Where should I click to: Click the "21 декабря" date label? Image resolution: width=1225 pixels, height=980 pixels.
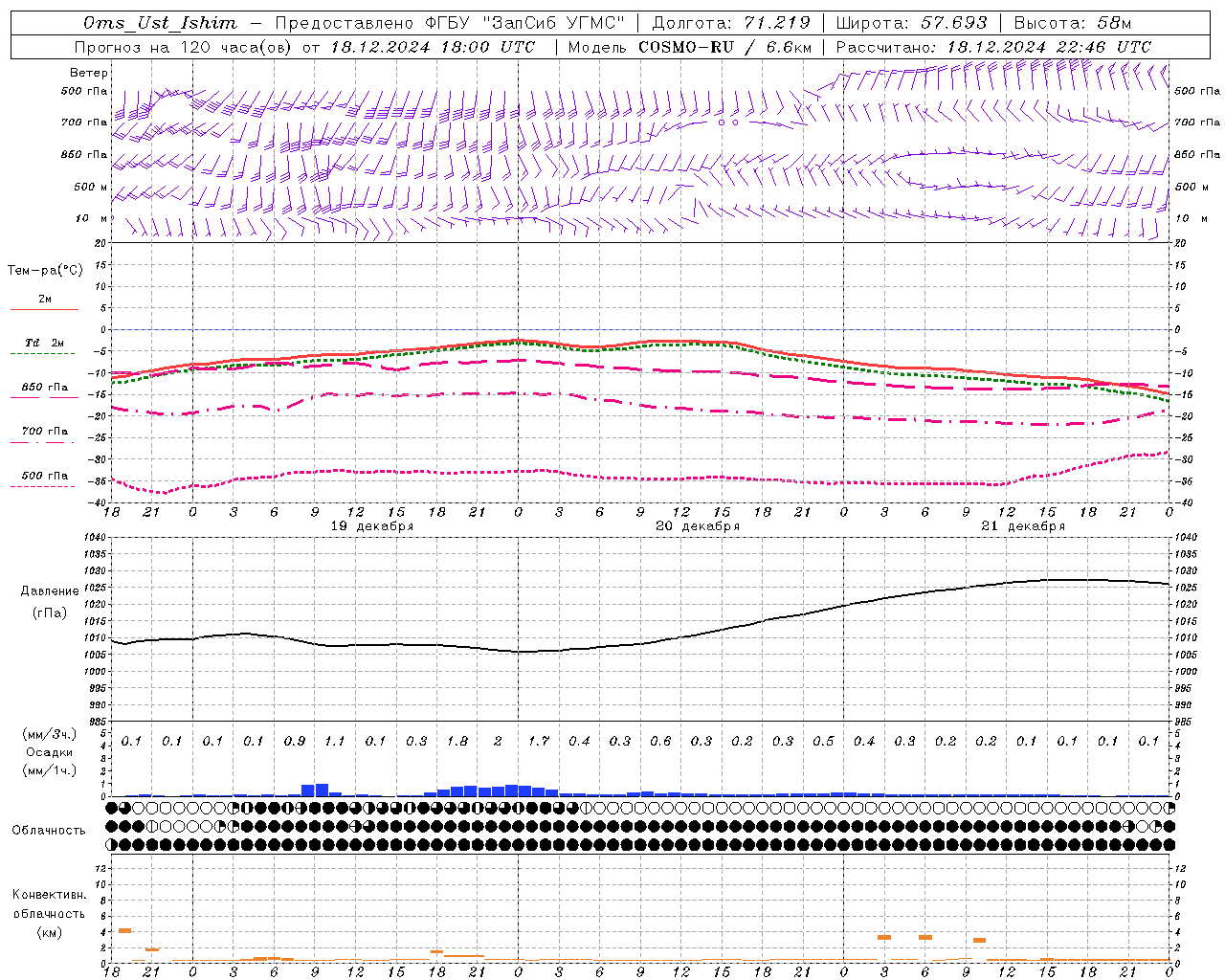pyautogui.click(x=1023, y=526)
